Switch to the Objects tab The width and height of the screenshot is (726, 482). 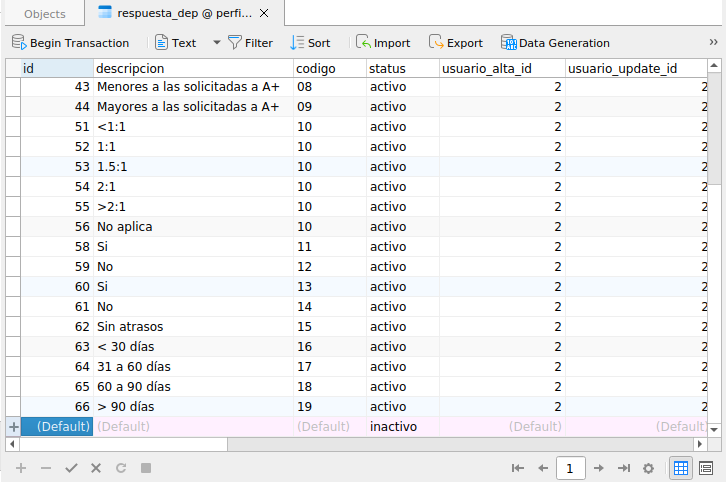point(44,14)
